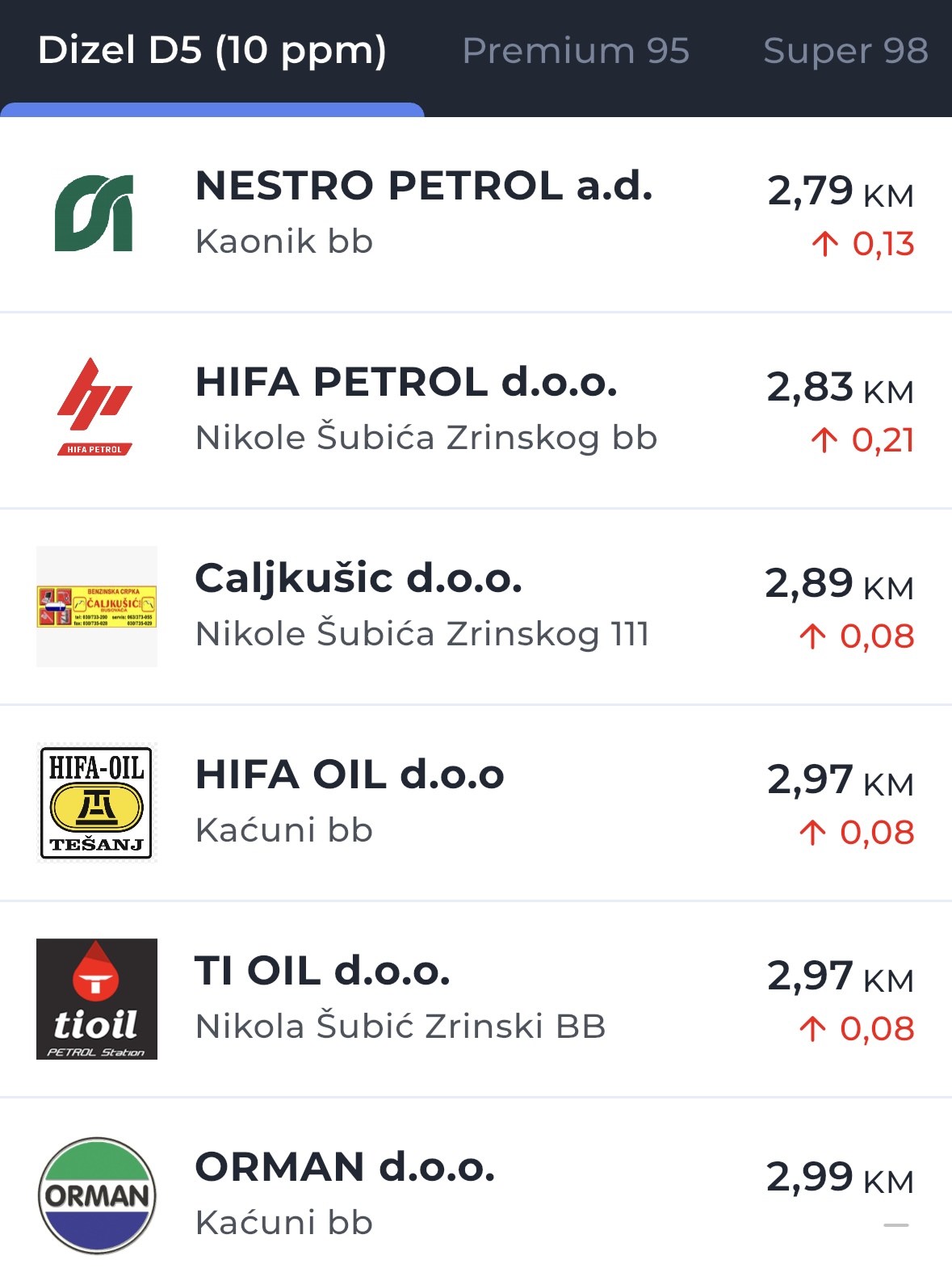
Task: Tap the tioil Petrol Station logo
Action: [x=97, y=999]
